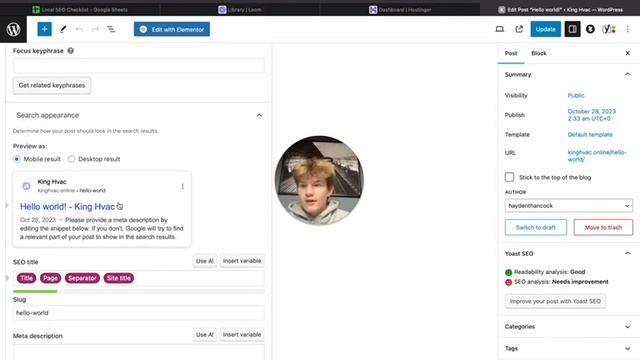Click Switch to draft button
This screenshot has height=360, width=640.
(536, 227)
